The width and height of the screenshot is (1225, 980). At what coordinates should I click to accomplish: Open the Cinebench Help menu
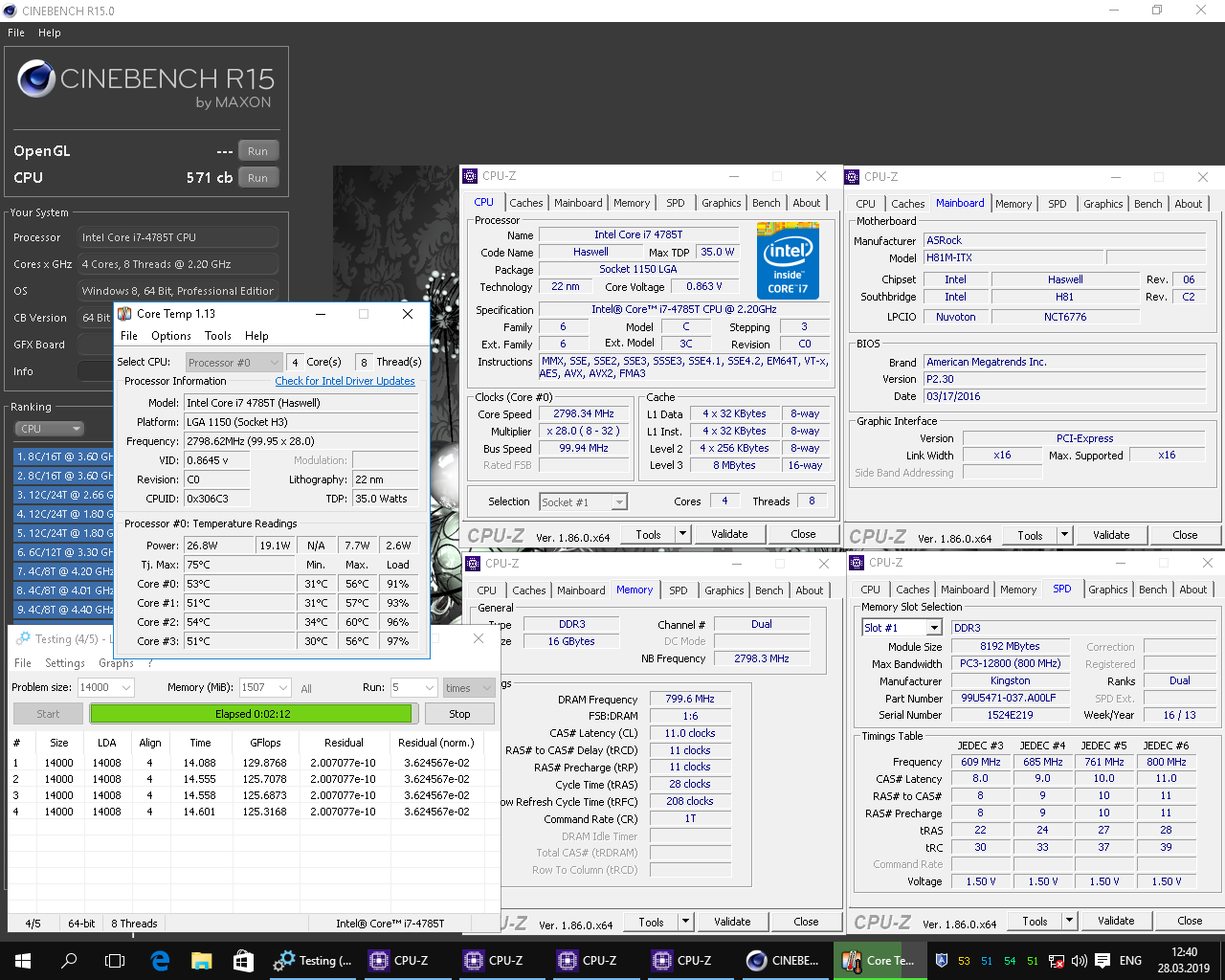(50, 33)
